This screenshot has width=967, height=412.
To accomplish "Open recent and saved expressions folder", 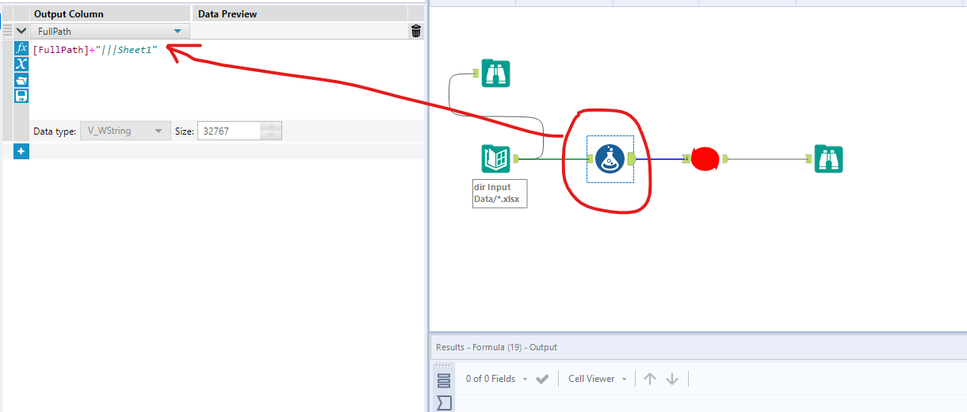I will 22,80.
